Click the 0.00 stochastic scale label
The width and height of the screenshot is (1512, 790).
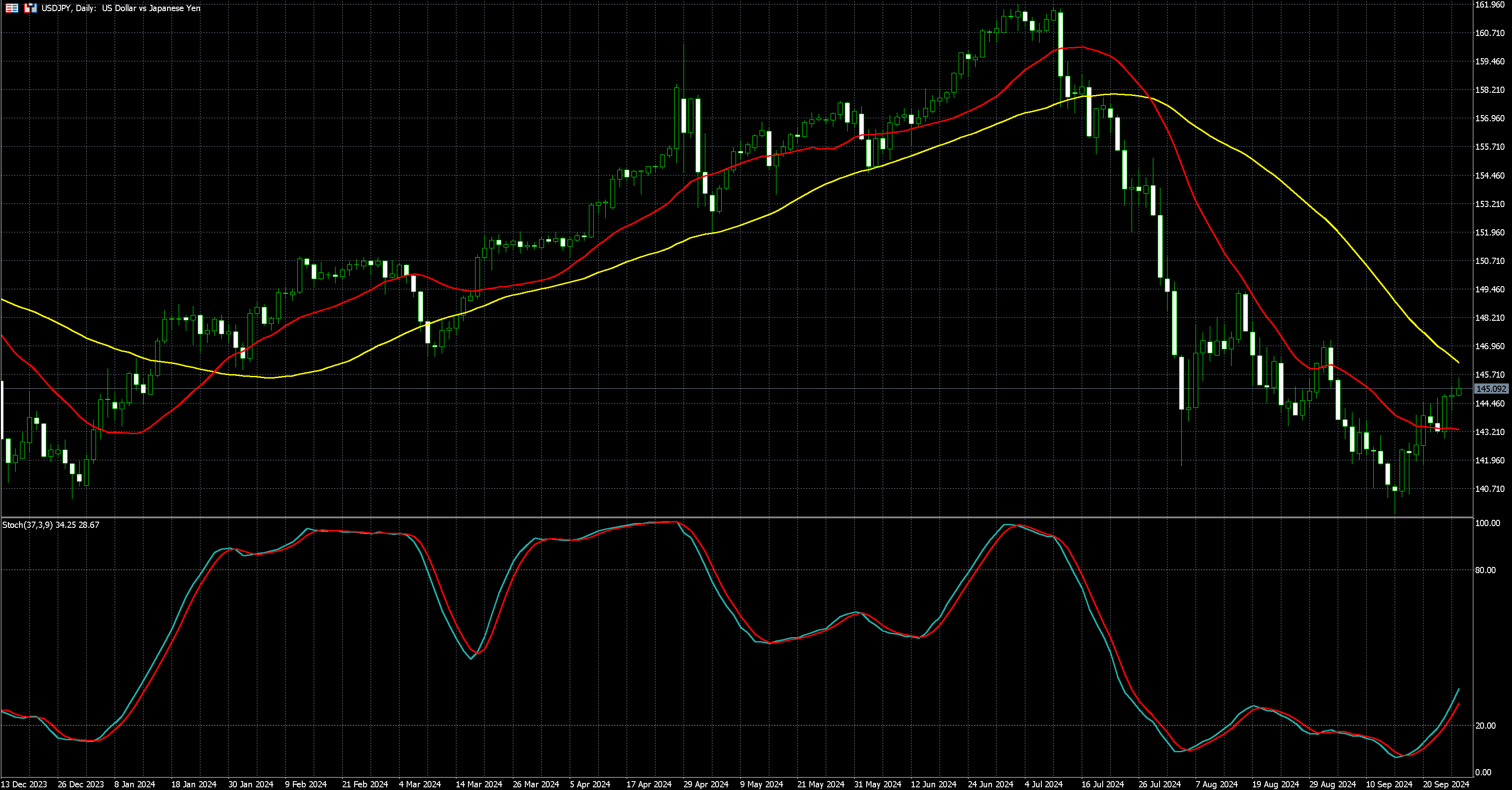point(1483,772)
